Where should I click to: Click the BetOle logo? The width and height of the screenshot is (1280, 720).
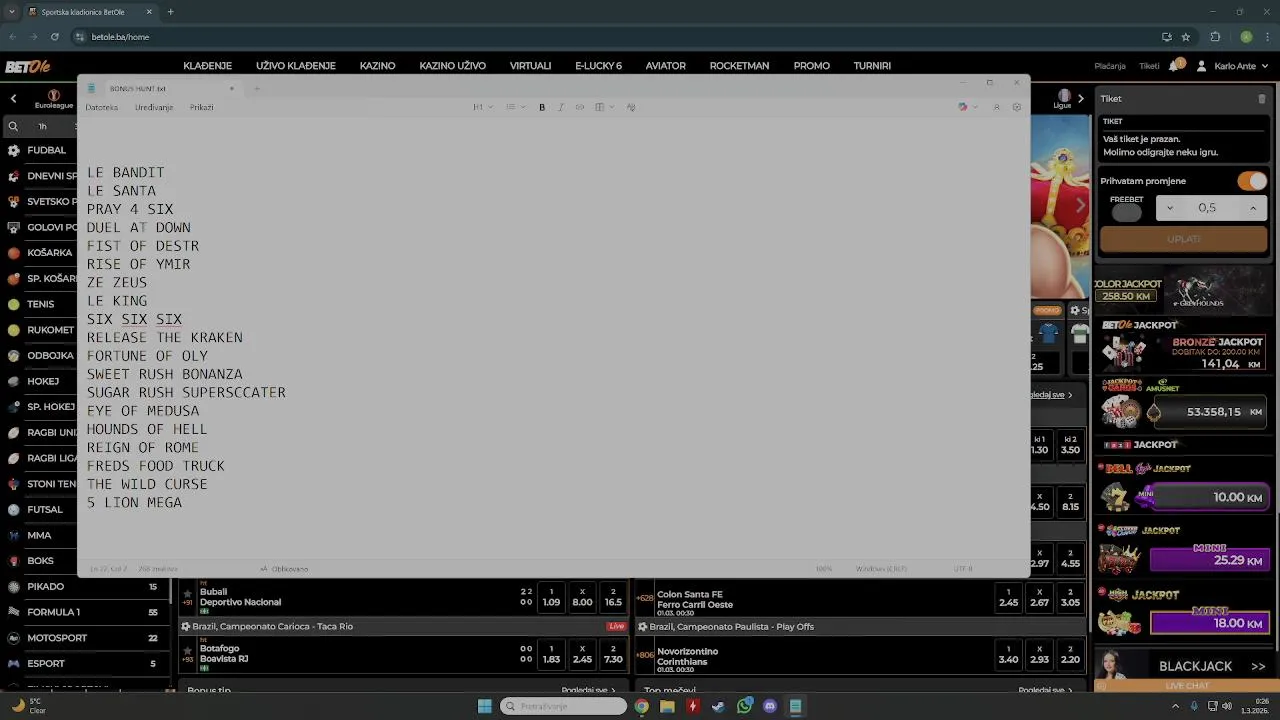27,66
